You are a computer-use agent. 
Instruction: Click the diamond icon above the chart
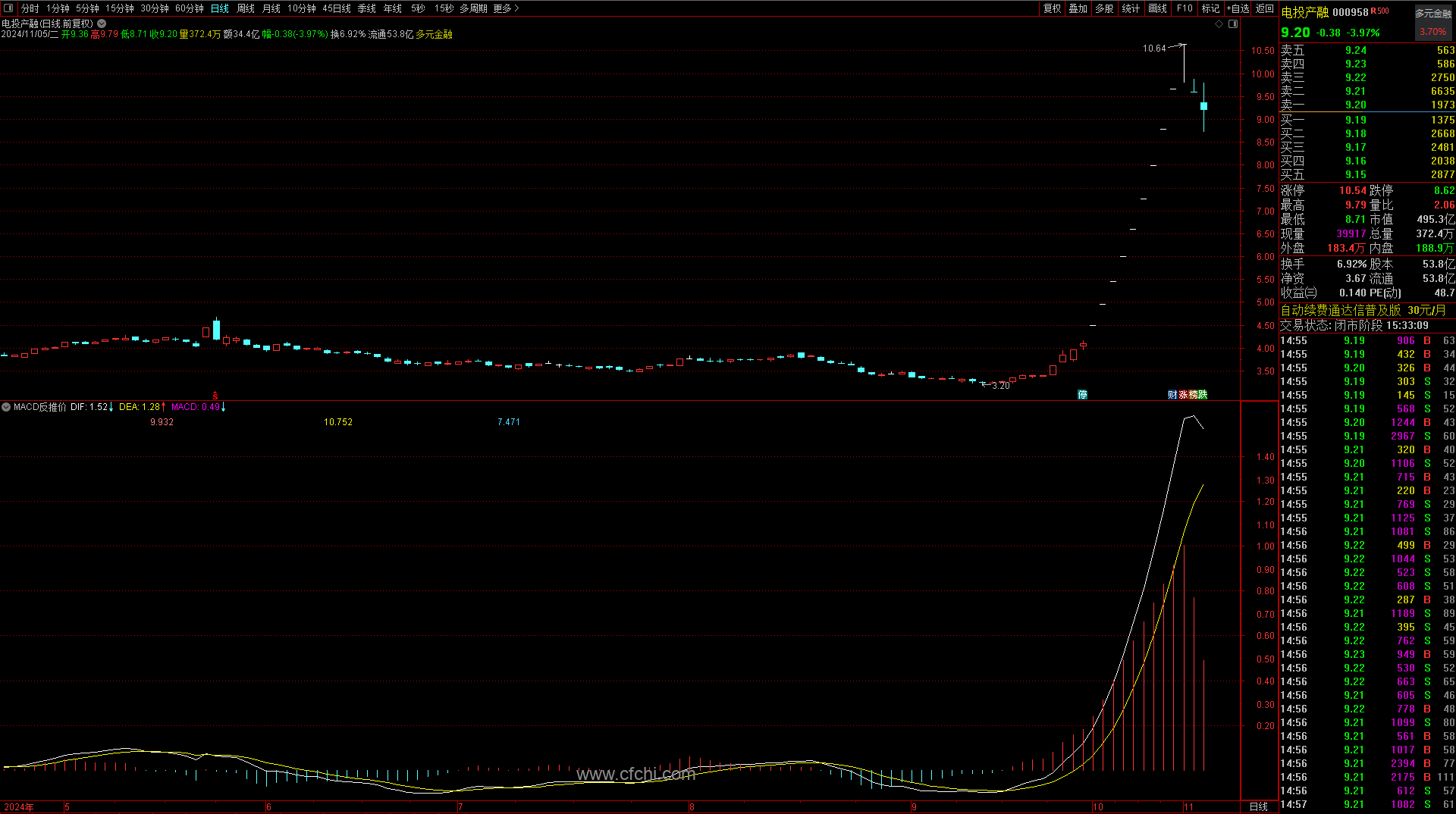1219,24
